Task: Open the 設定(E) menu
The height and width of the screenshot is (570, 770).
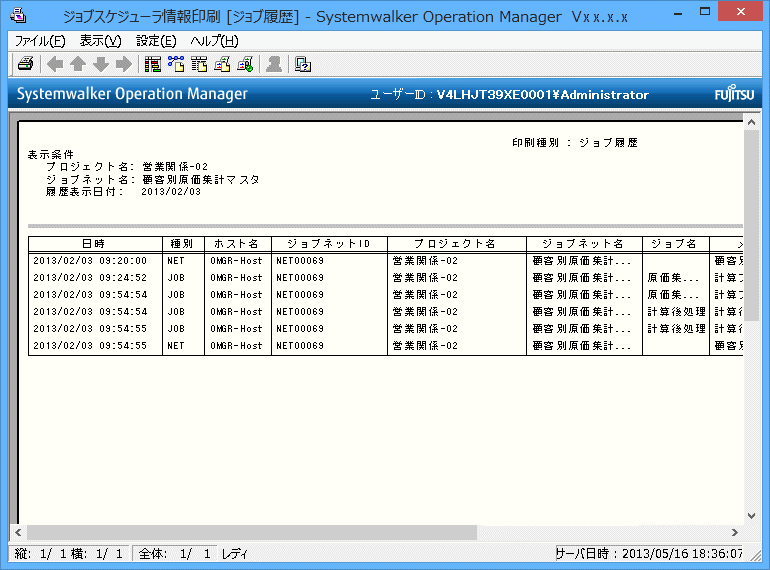Action: 156,41
